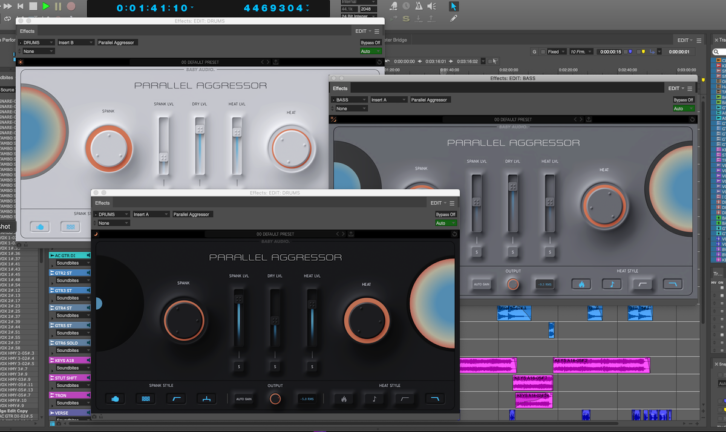Select the third Spank Style curve in the dark plugin
726x432 pixels.
pos(176,399)
